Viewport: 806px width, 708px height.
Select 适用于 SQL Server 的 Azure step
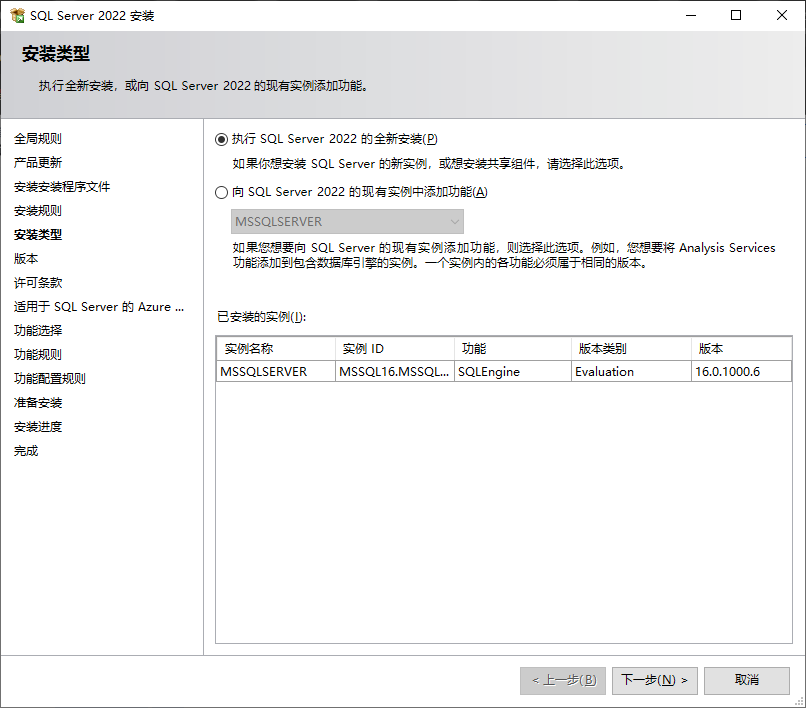[98, 307]
